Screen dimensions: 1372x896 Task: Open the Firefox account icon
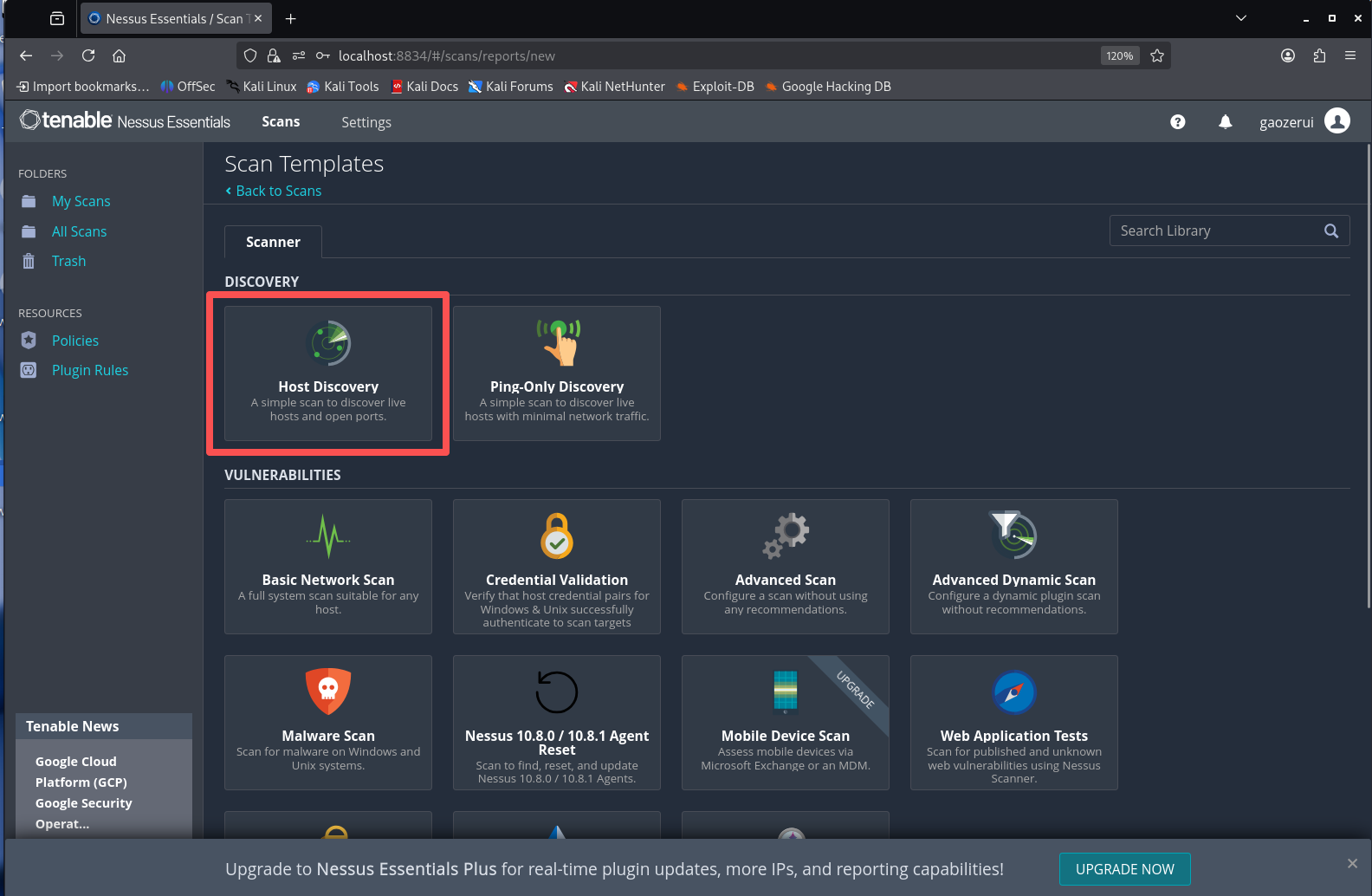pyautogui.click(x=1288, y=55)
